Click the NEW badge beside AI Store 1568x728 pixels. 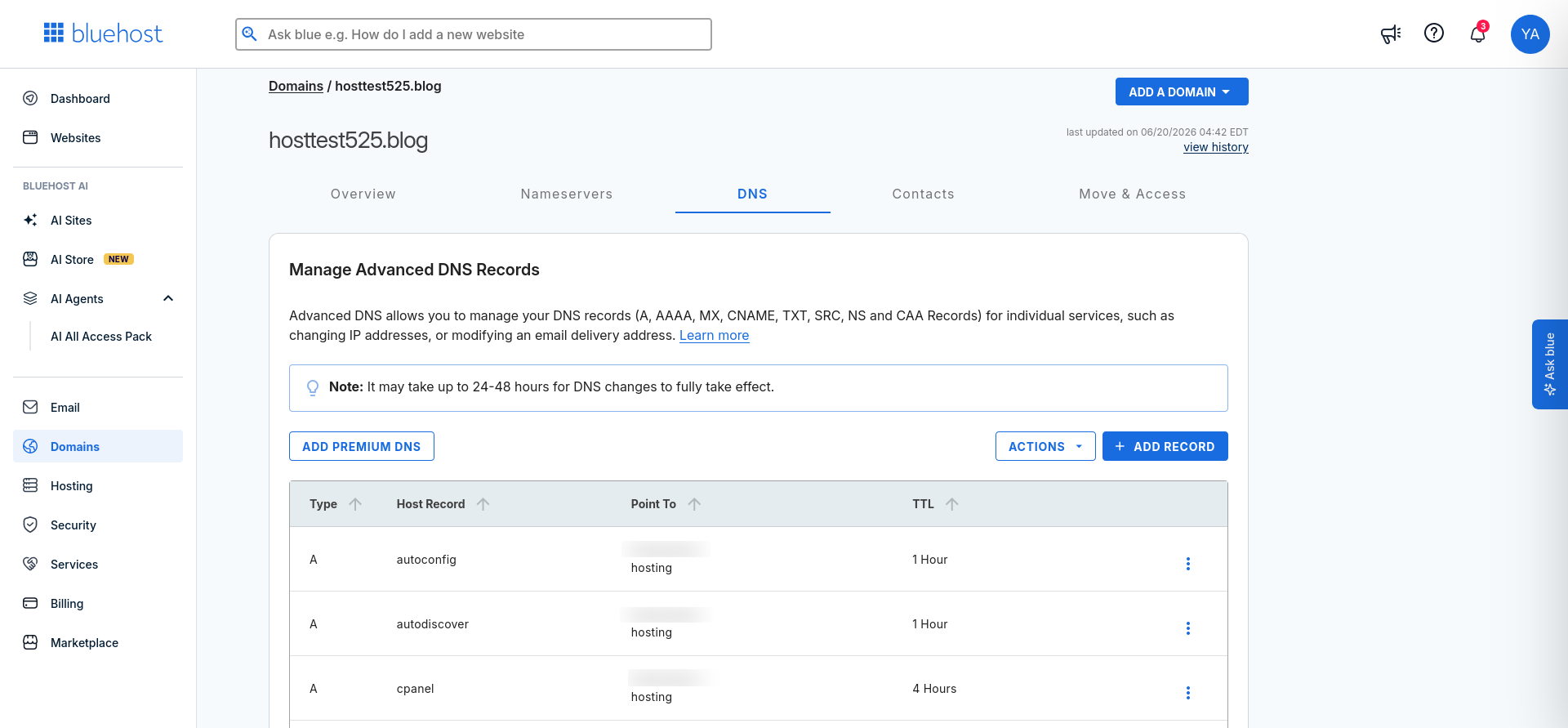pyautogui.click(x=118, y=259)
